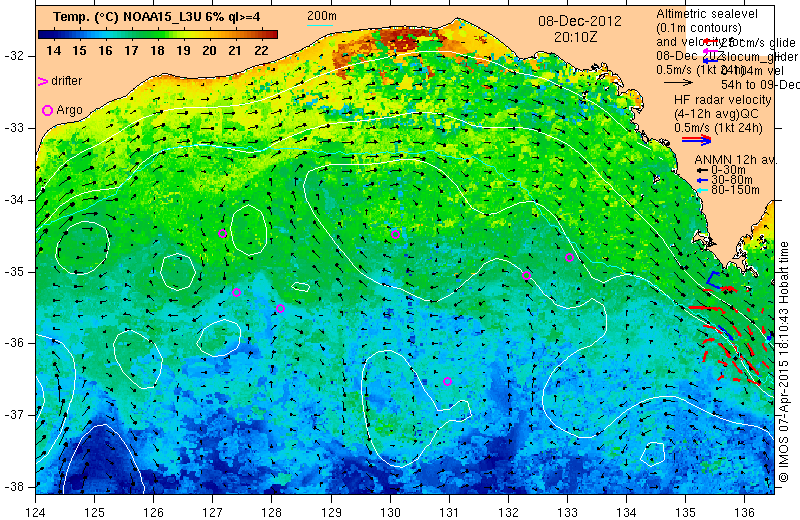Click the longitude axis label '136'
Image resolution: width=800 pixels, height=520 pixels.
pos(744,511)
